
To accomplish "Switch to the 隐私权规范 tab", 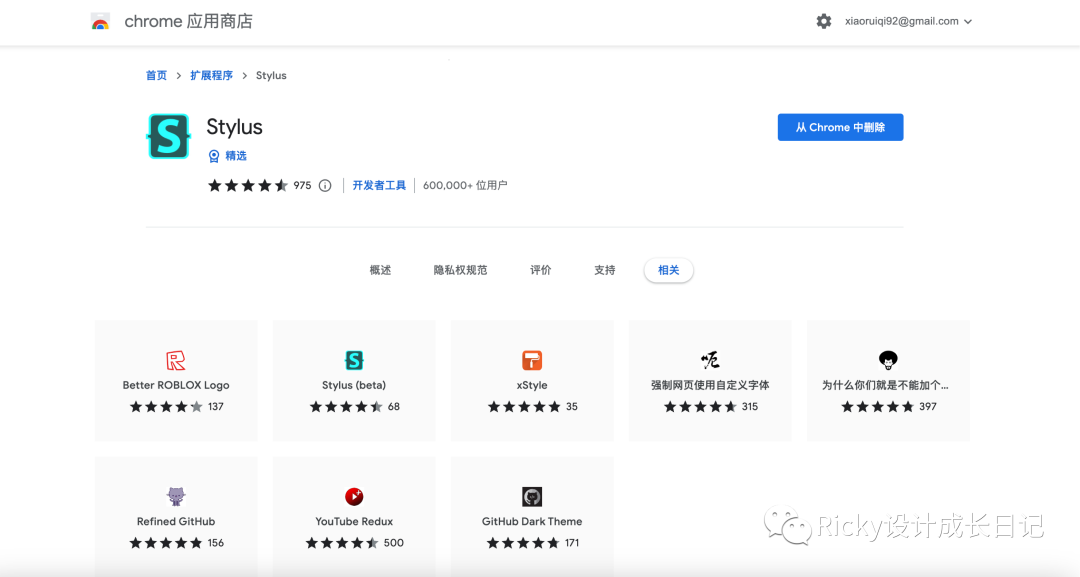I will click(460, 270).
